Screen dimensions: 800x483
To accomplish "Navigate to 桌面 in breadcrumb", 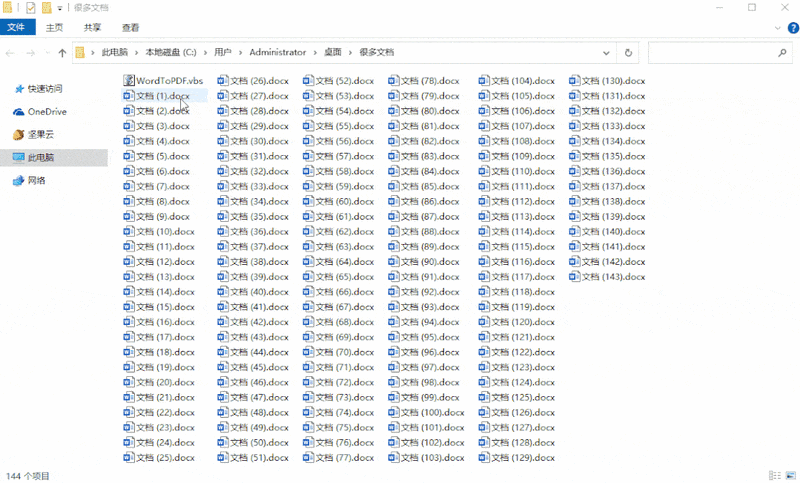I will click(333, 53).
